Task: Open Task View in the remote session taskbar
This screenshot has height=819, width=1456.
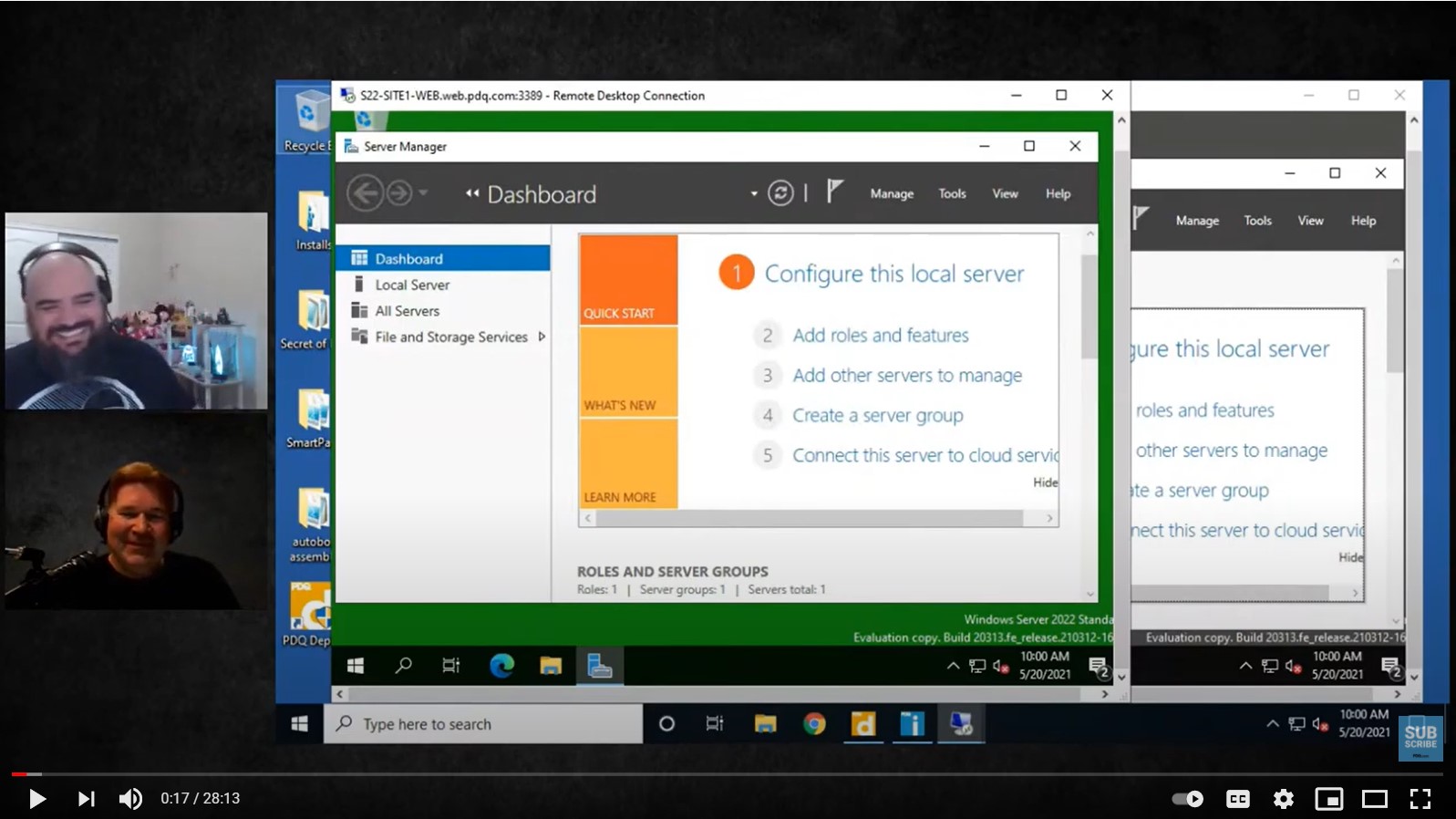Action: [x=451, y=666]
